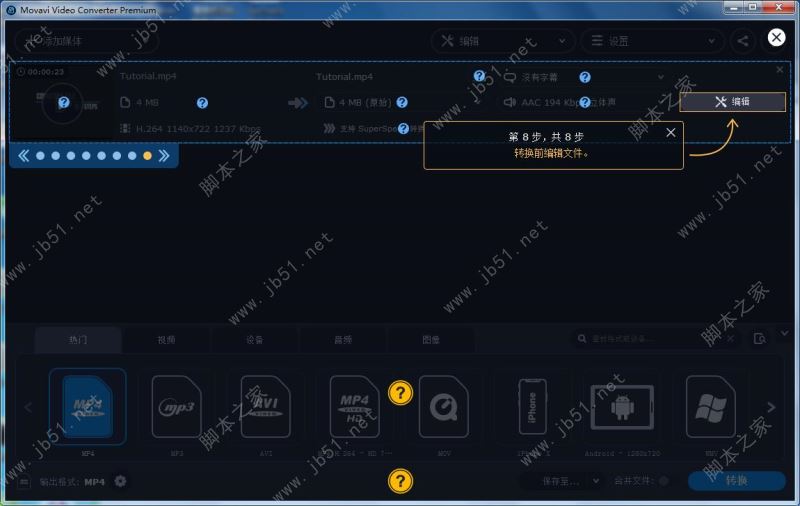The width and height of the screenshot is (800, 506).
Task: Click the blue 转换 convert button
Action: (736, 480)
